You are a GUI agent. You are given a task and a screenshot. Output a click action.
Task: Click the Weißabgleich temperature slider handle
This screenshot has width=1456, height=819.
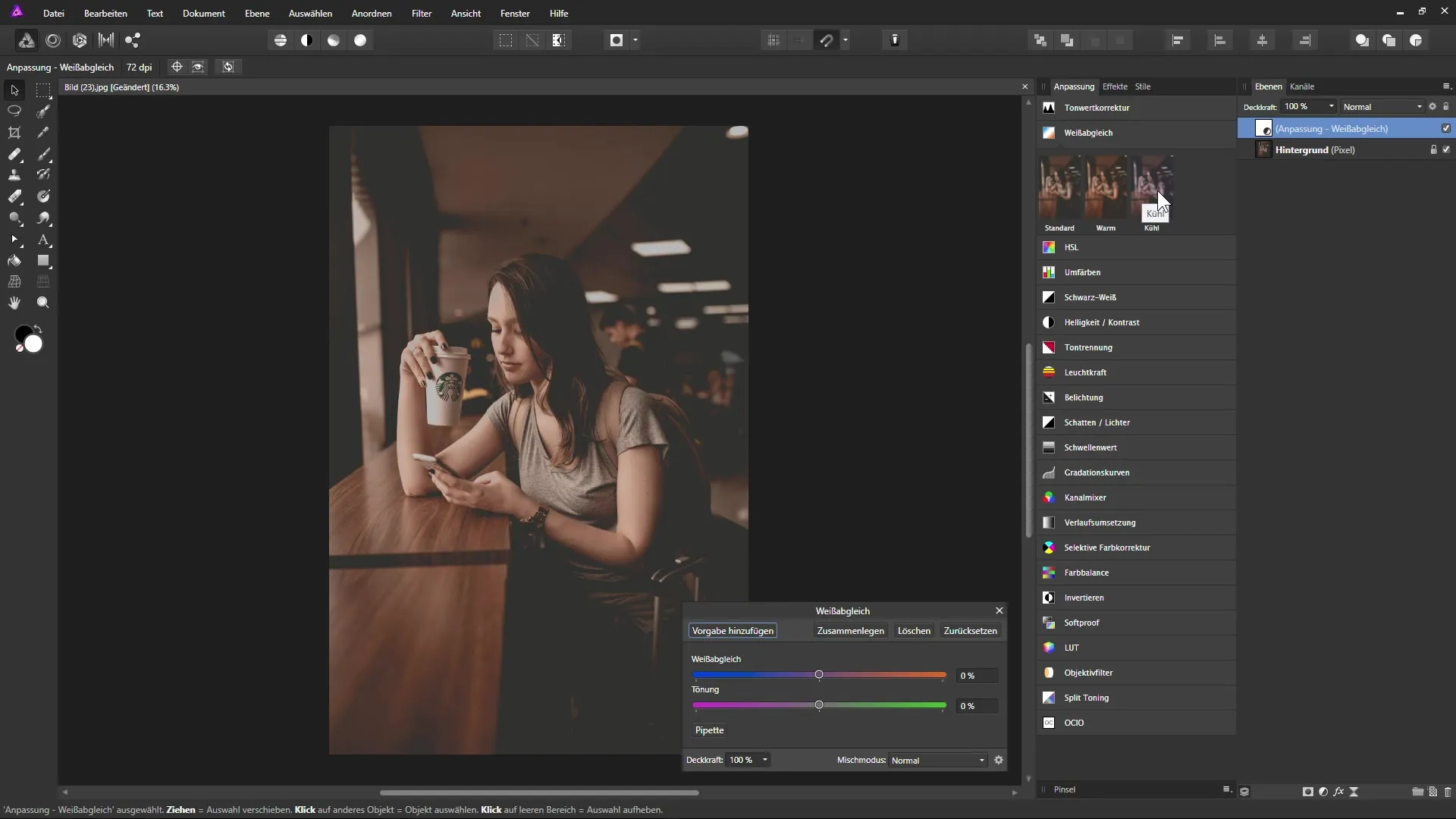[x=819, y=674]
